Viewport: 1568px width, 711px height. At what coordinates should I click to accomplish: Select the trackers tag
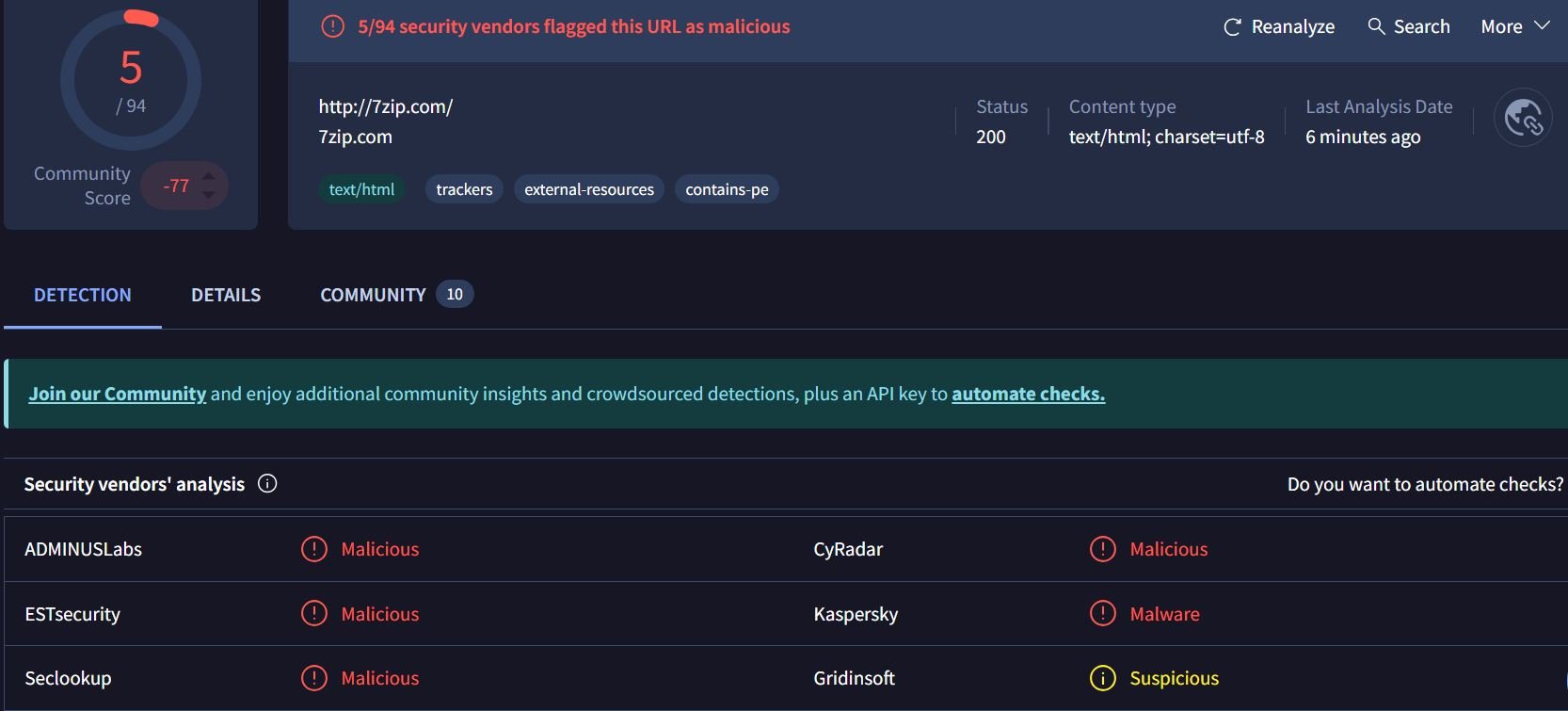[464, 189]
